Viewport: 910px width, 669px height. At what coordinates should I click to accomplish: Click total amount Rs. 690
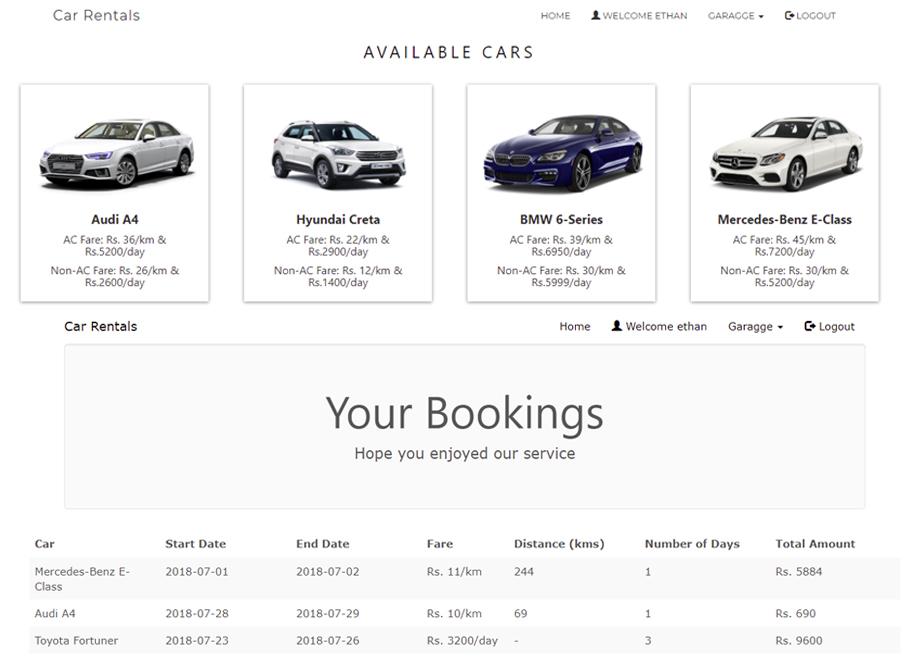[x=796, y=613]
